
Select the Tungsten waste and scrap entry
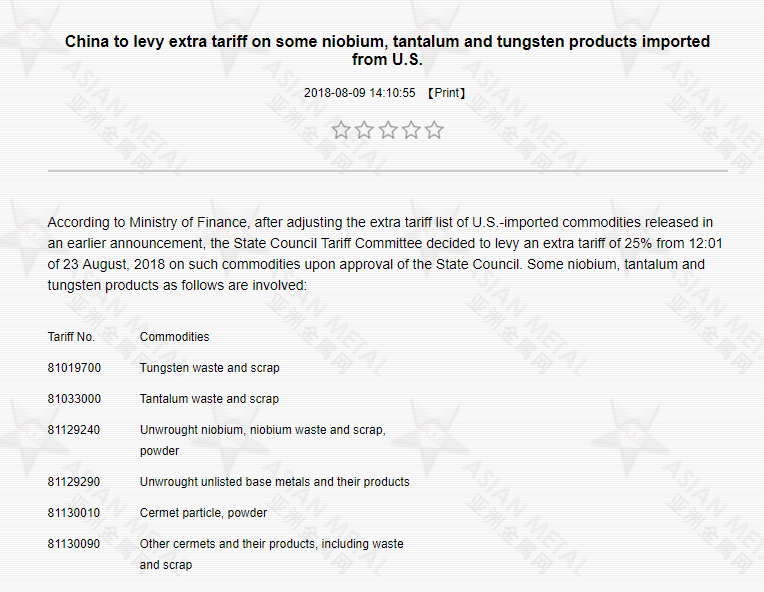[210, 368]
